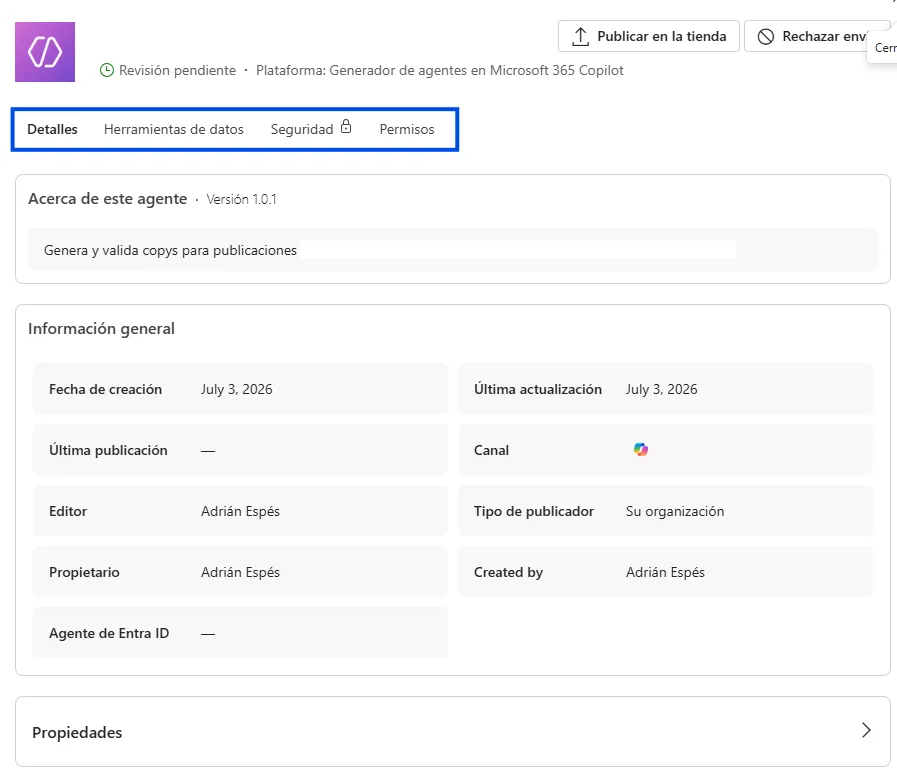Click the Propiedades section title
This screenshot has width=897, height=771.
[77, 732]
